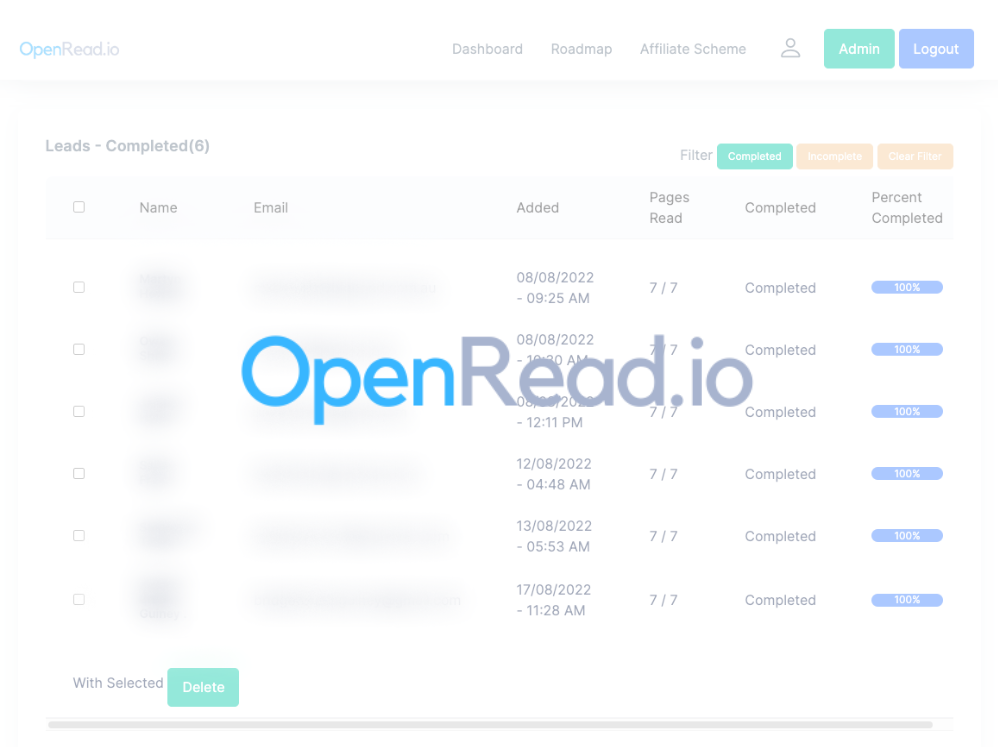This screenshot has height=747, width=998.
Task: Click 100% progress bar for 09:25 AM row
Action: [906, 288]
